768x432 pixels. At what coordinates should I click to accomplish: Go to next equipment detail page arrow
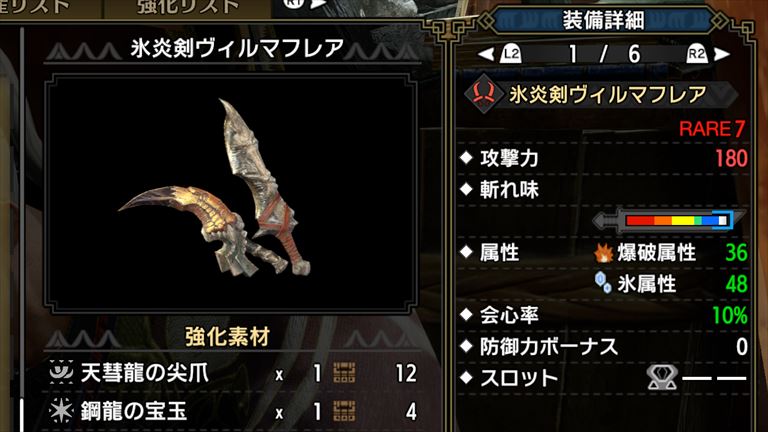722,54
